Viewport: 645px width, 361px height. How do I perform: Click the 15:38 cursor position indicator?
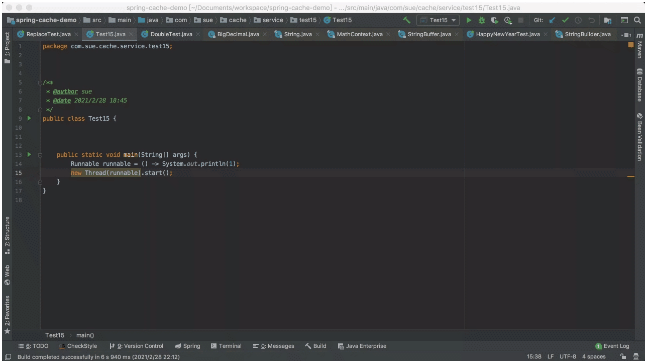[534, 356]
